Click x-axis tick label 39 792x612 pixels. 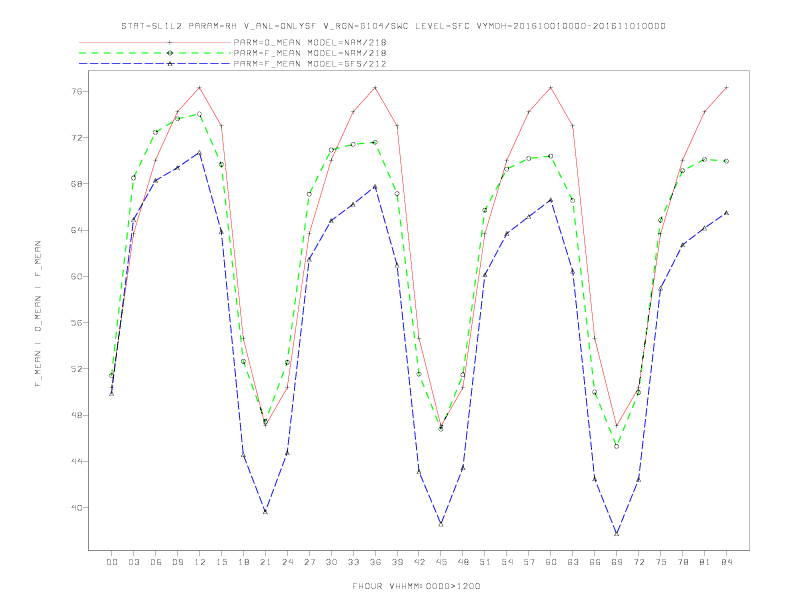[x=397, y=562]
